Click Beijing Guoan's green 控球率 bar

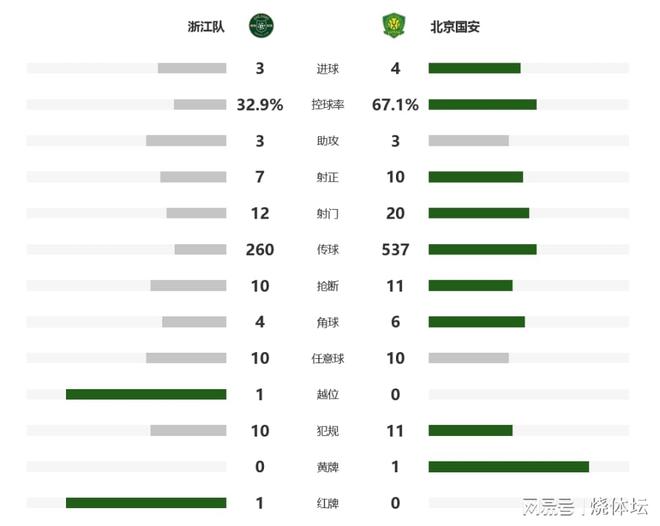tap(482, 105)
